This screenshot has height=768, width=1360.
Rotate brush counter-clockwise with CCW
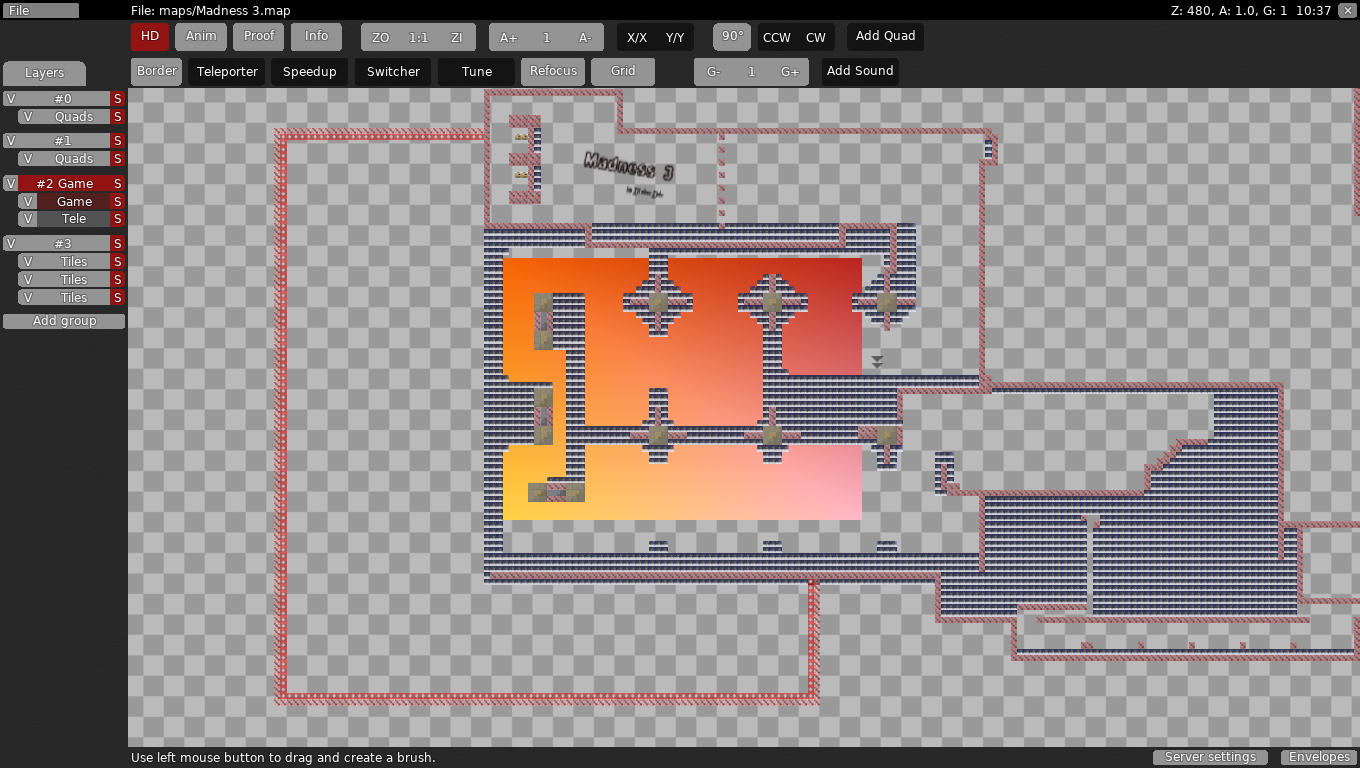click(776, 37)
